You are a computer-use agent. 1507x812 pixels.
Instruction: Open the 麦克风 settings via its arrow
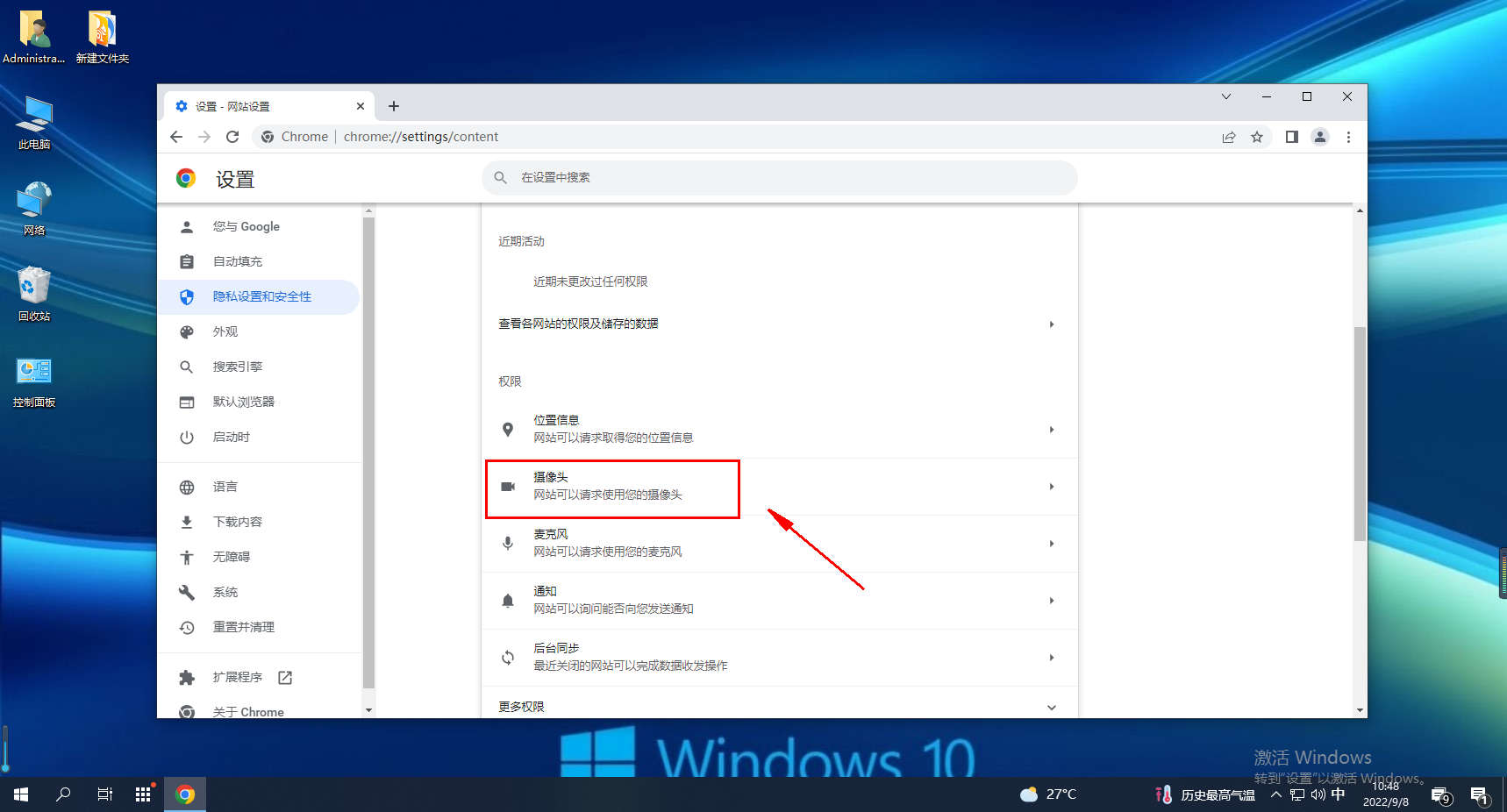pos(1051,544)
